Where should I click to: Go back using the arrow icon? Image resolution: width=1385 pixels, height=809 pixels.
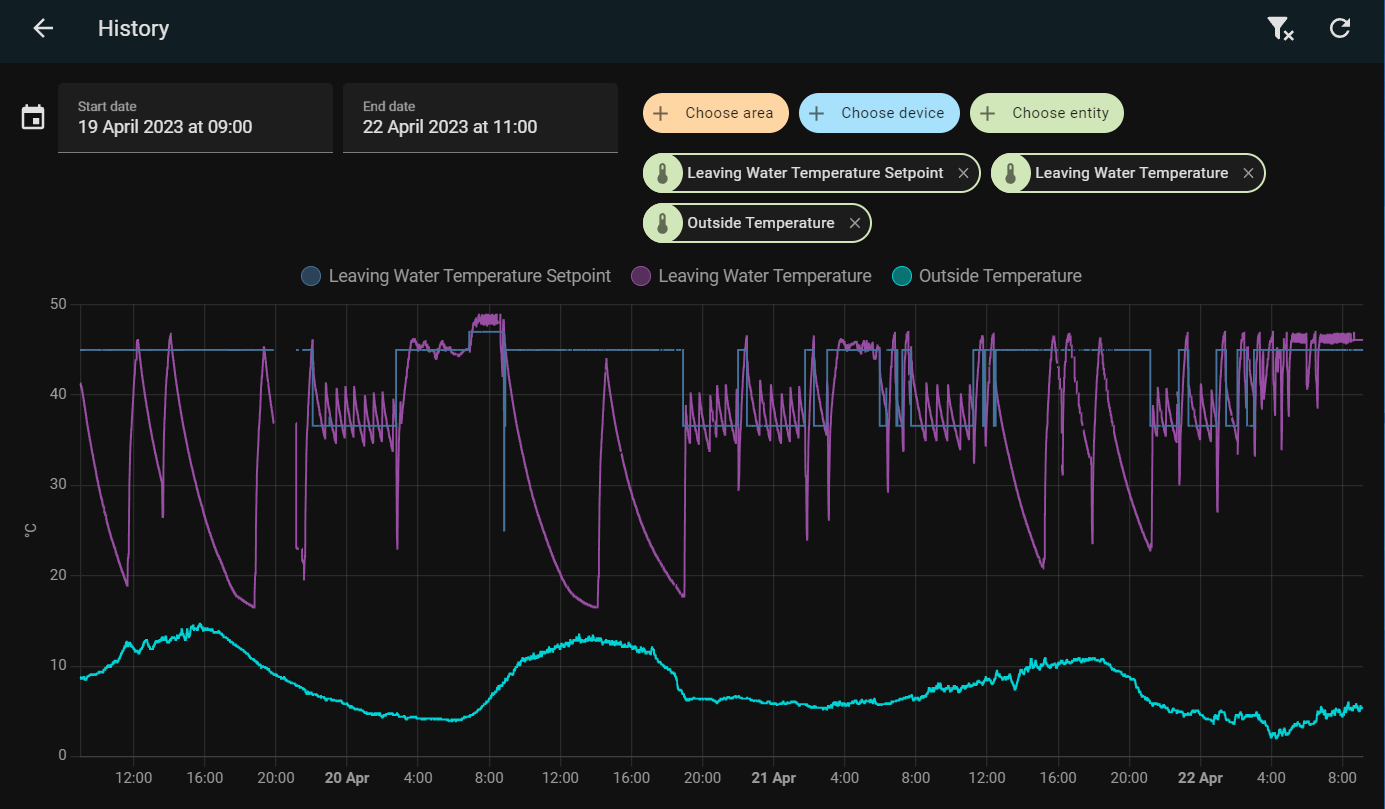pyautogui.click(x=43, y=28)
